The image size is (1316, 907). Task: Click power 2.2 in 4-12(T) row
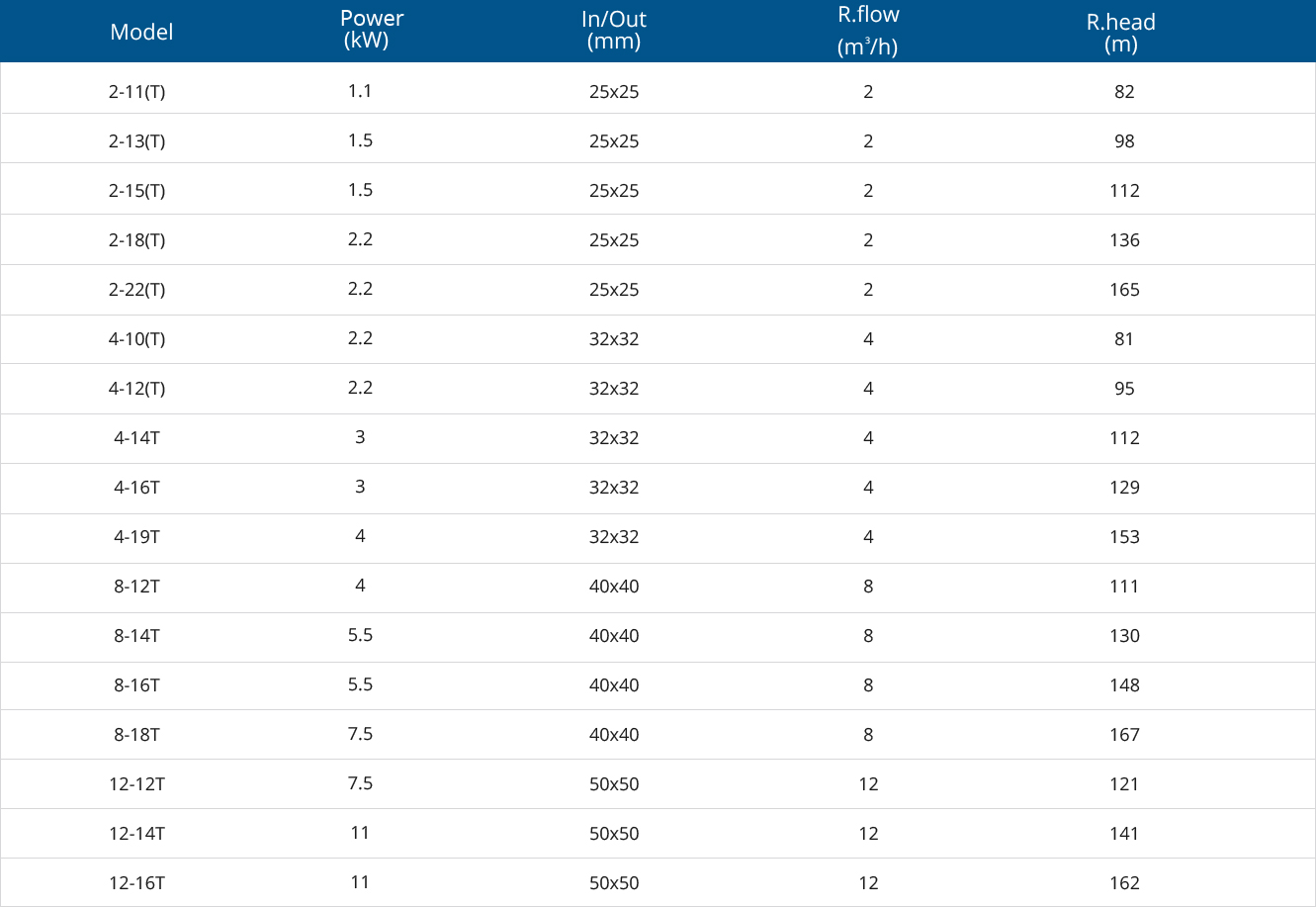pos(360,388)
